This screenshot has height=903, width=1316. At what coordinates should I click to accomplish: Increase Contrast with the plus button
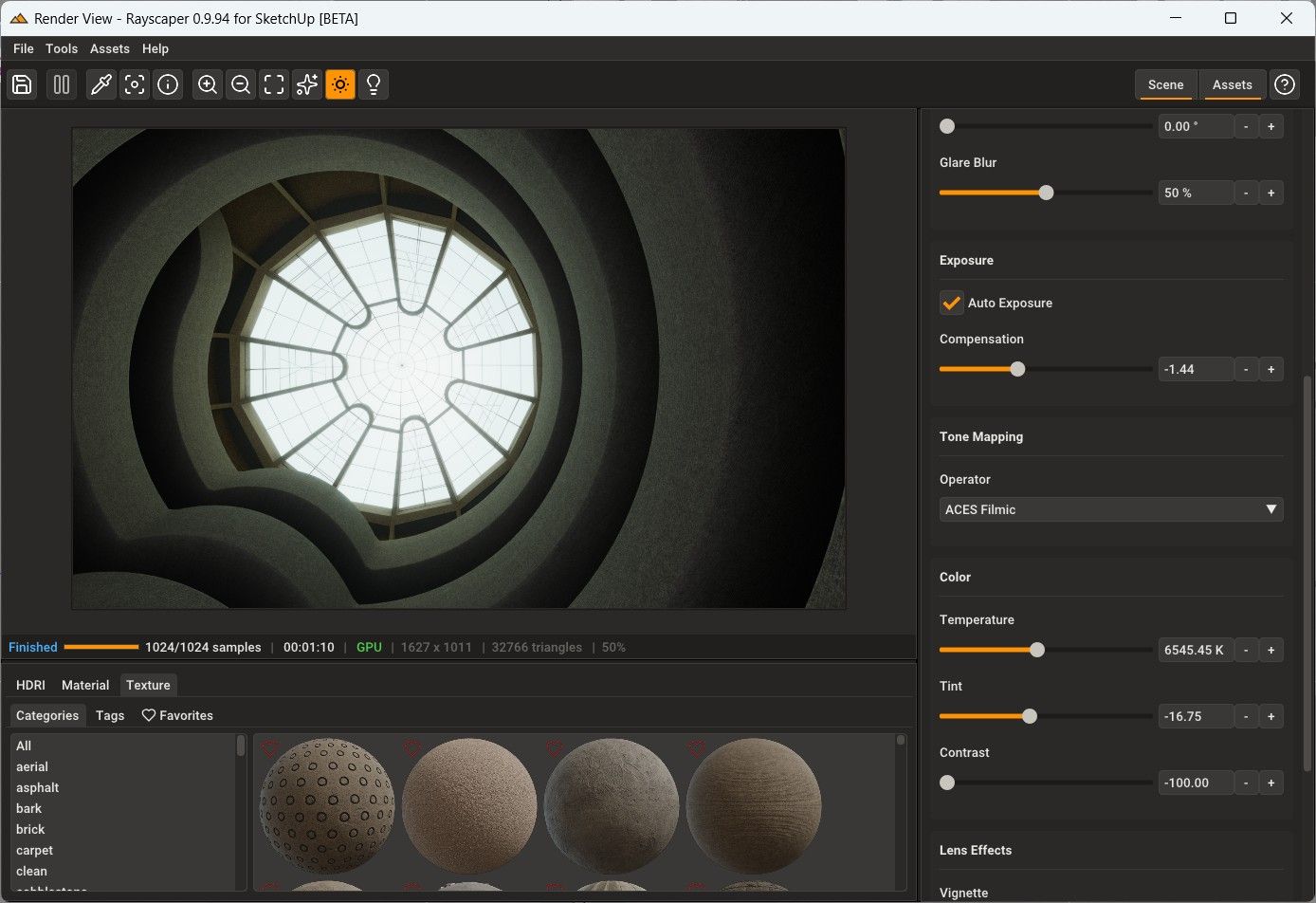click(1271, 783)
